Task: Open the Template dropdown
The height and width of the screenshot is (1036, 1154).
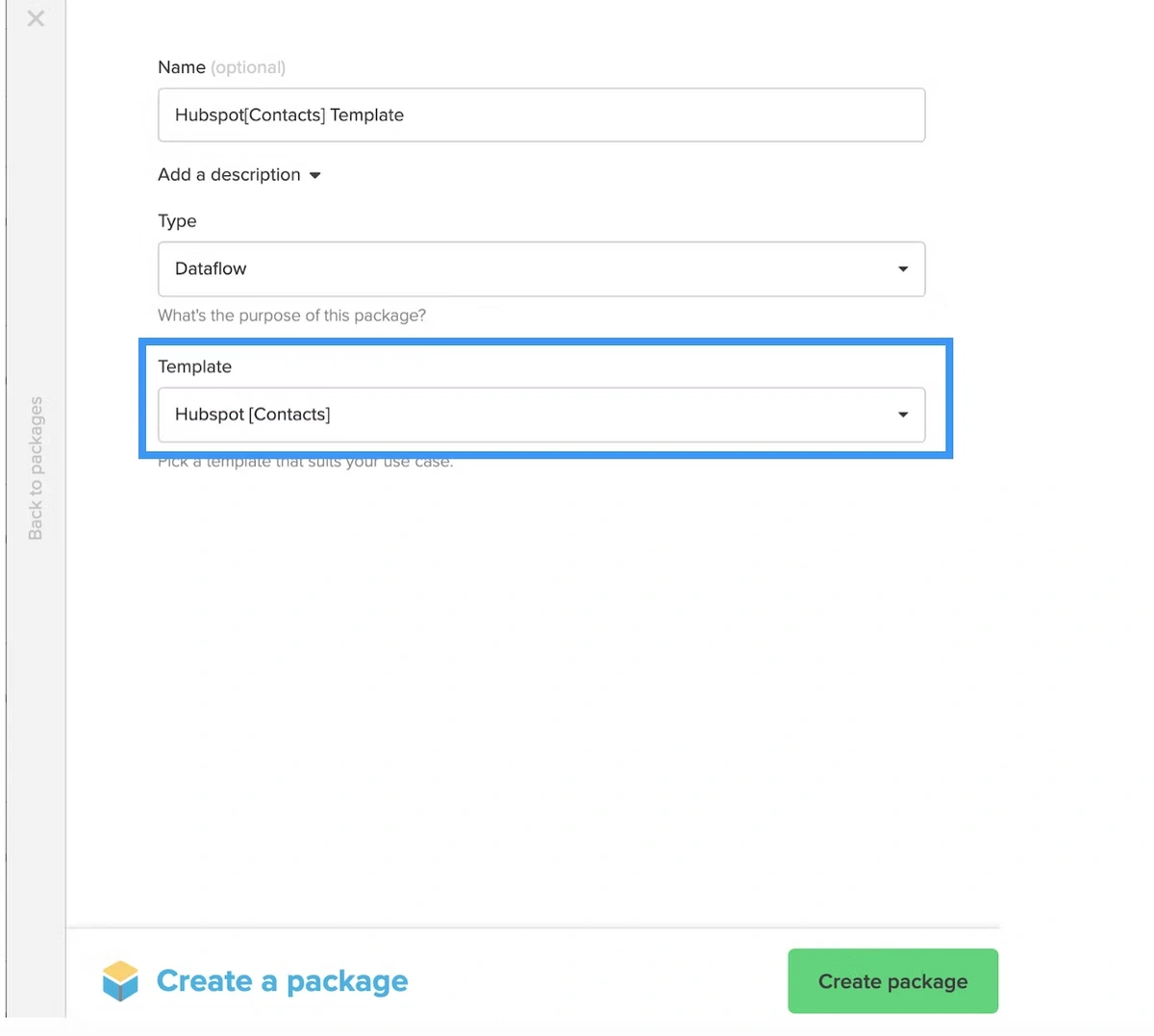Action: 541,415
